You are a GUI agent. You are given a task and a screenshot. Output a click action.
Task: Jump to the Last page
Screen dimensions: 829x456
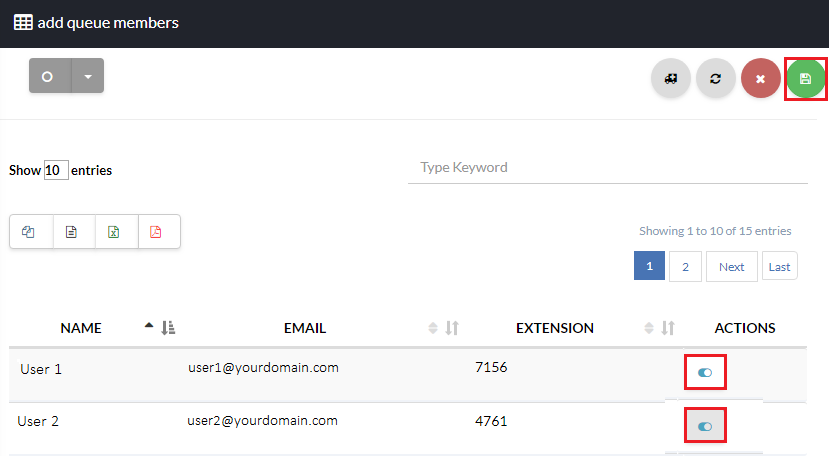tap(779, 267)
